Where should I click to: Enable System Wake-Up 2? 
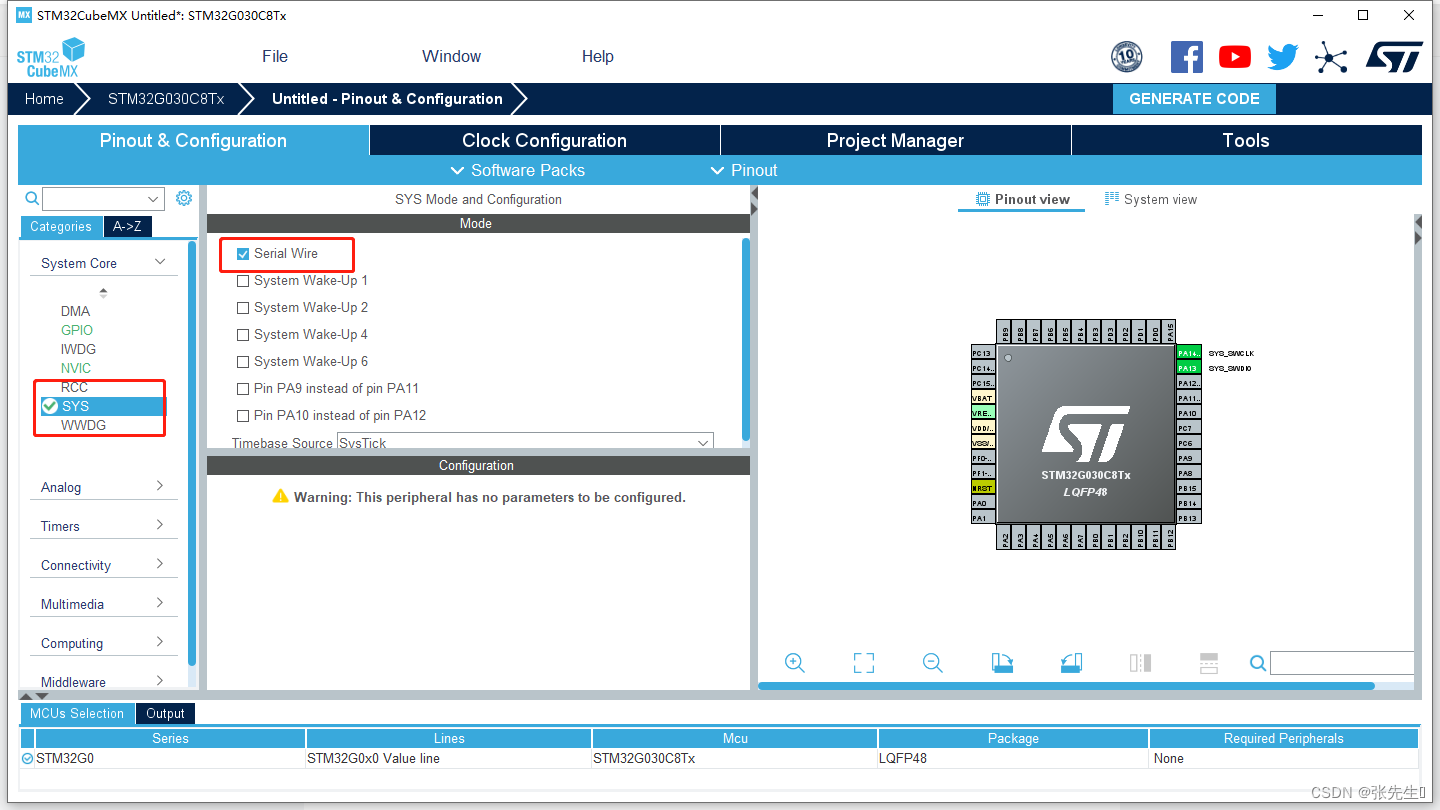point(242,307)
